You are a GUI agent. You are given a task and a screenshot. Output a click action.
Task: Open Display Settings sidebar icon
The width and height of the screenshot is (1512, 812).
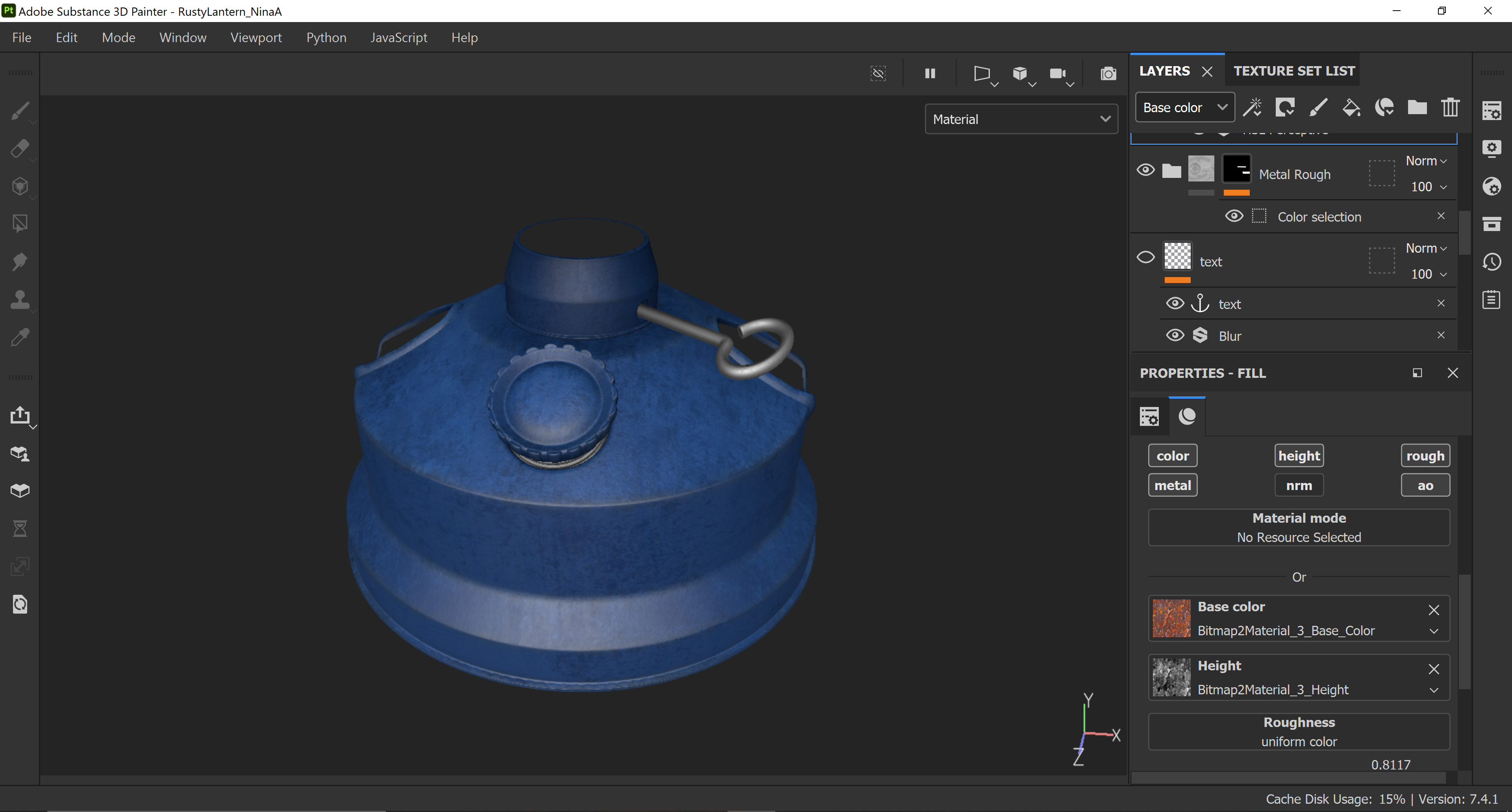tap(1492, 148)
